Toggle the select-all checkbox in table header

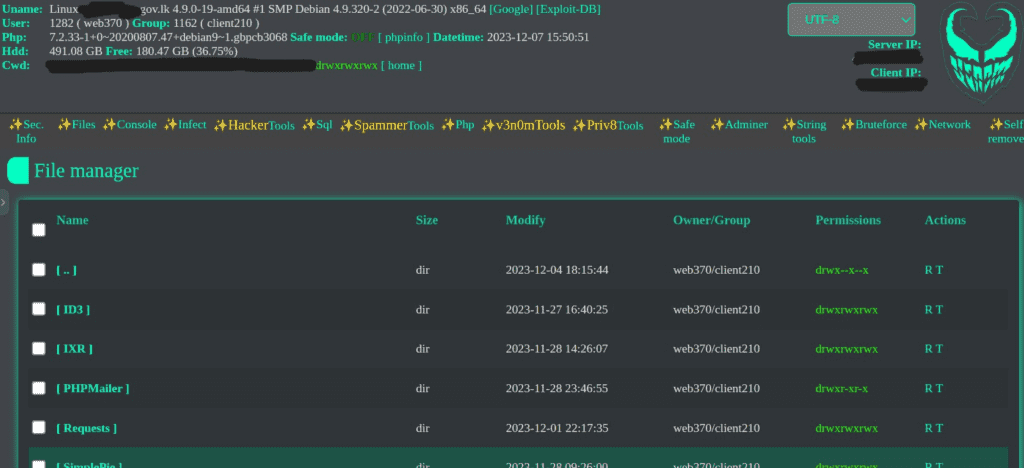click(x=39, y=230)
